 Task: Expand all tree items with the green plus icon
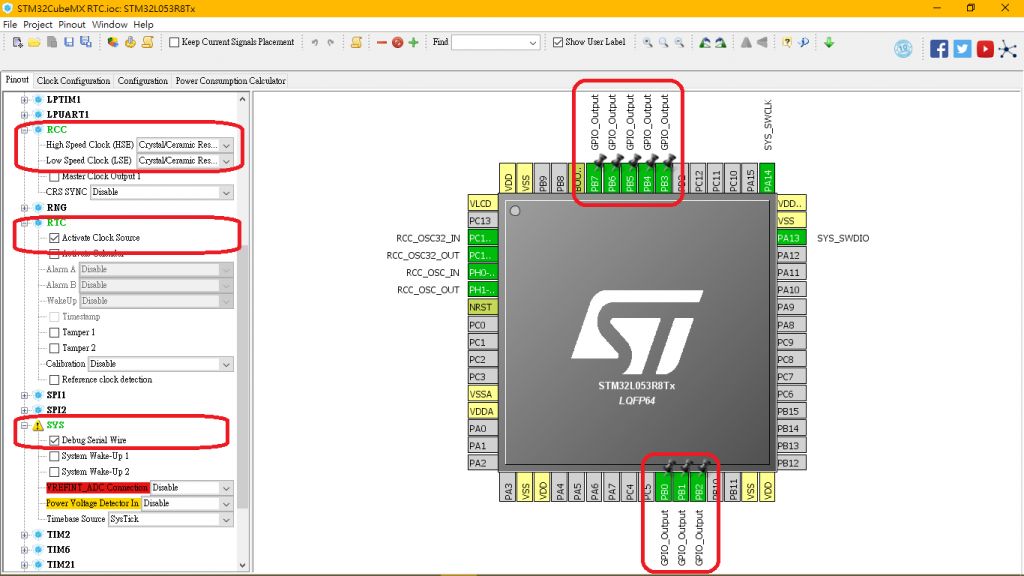pyautogui.click(x=413, y=42)
